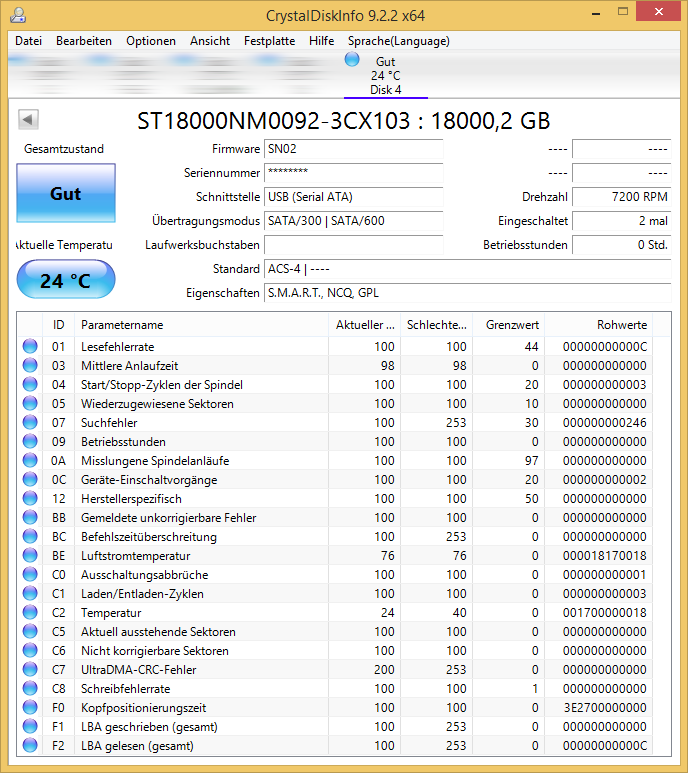
Task: Click status orb of Wiederzugewiesene Sektoren row
Action: [x=30, y=403]
